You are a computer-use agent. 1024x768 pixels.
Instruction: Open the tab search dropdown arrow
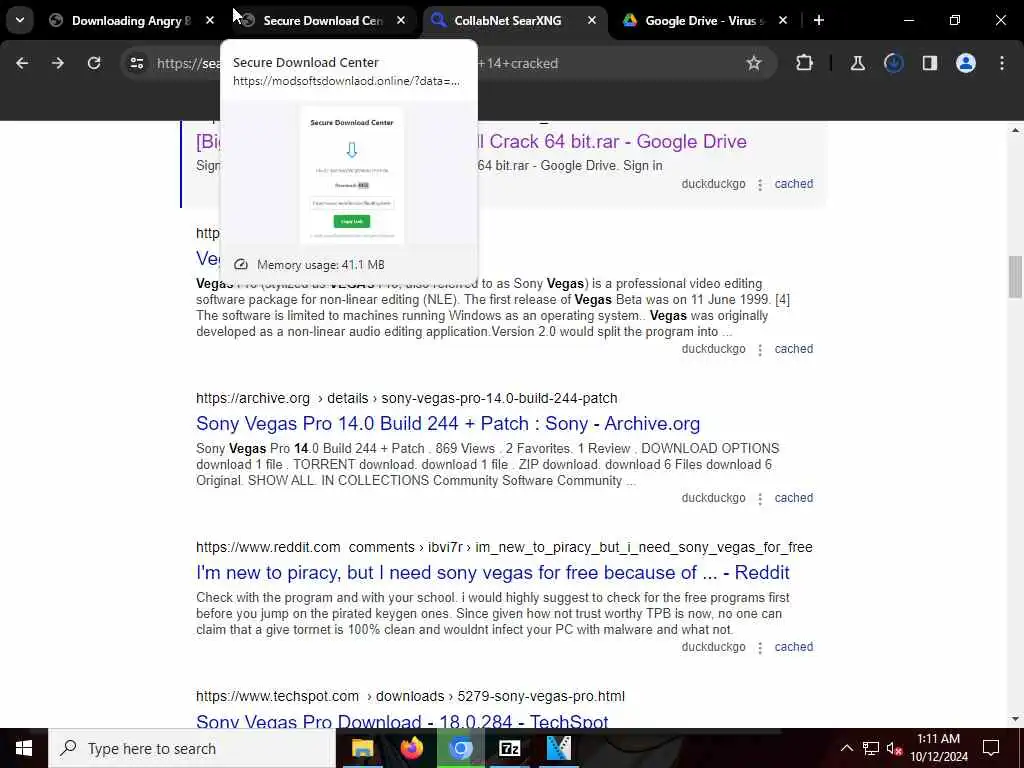coord(20,20)
